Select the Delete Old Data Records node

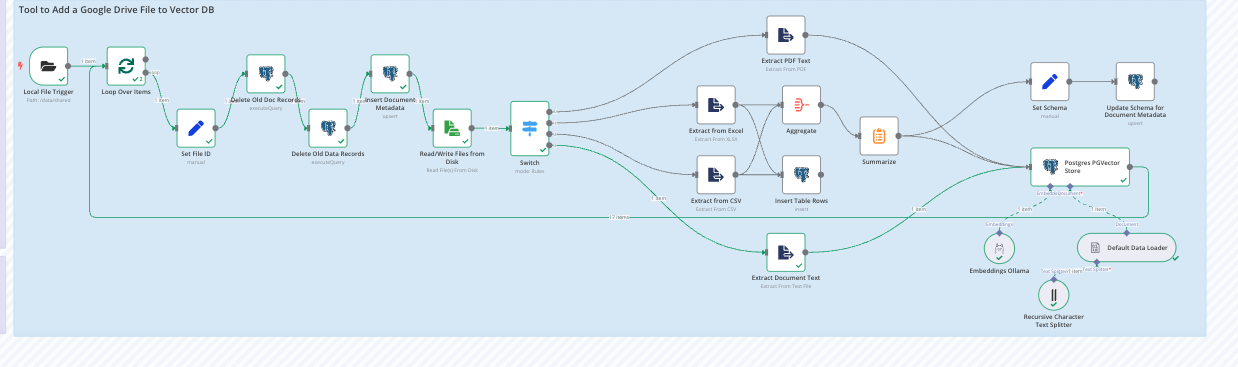[x=327, y=128]
